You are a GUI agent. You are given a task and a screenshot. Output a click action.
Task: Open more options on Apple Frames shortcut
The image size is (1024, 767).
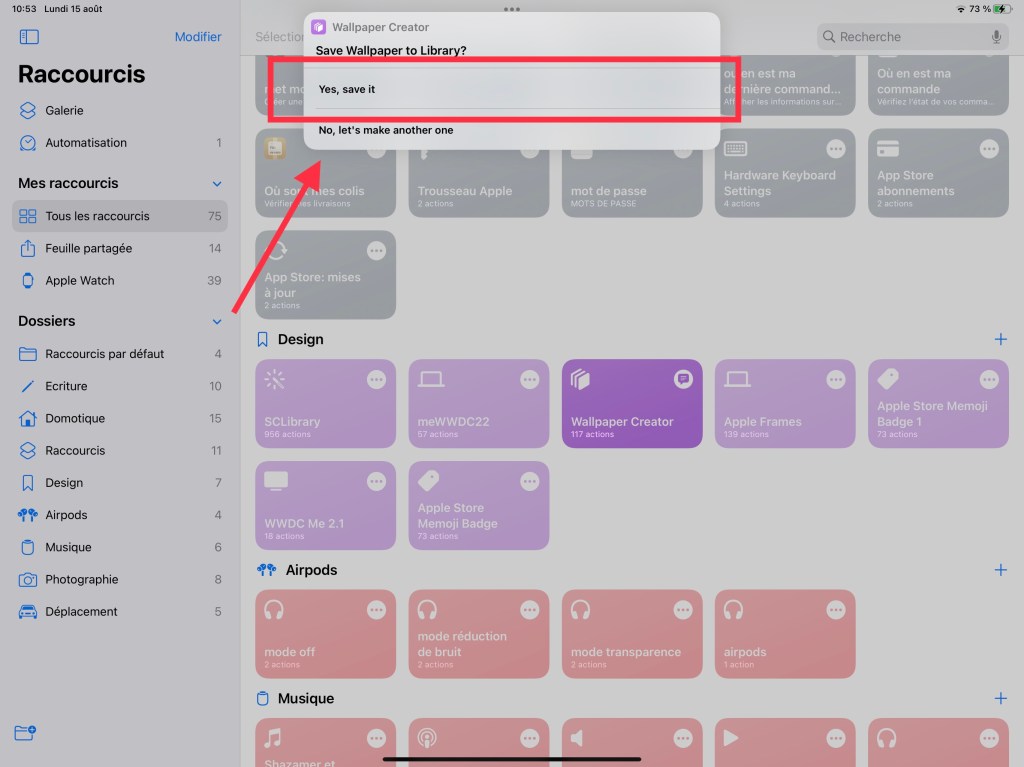tap(836, 380)
